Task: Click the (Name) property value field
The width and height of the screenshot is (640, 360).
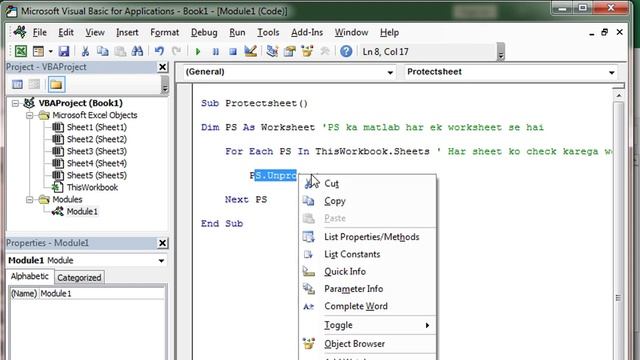Action: click(x=102, y=294)
